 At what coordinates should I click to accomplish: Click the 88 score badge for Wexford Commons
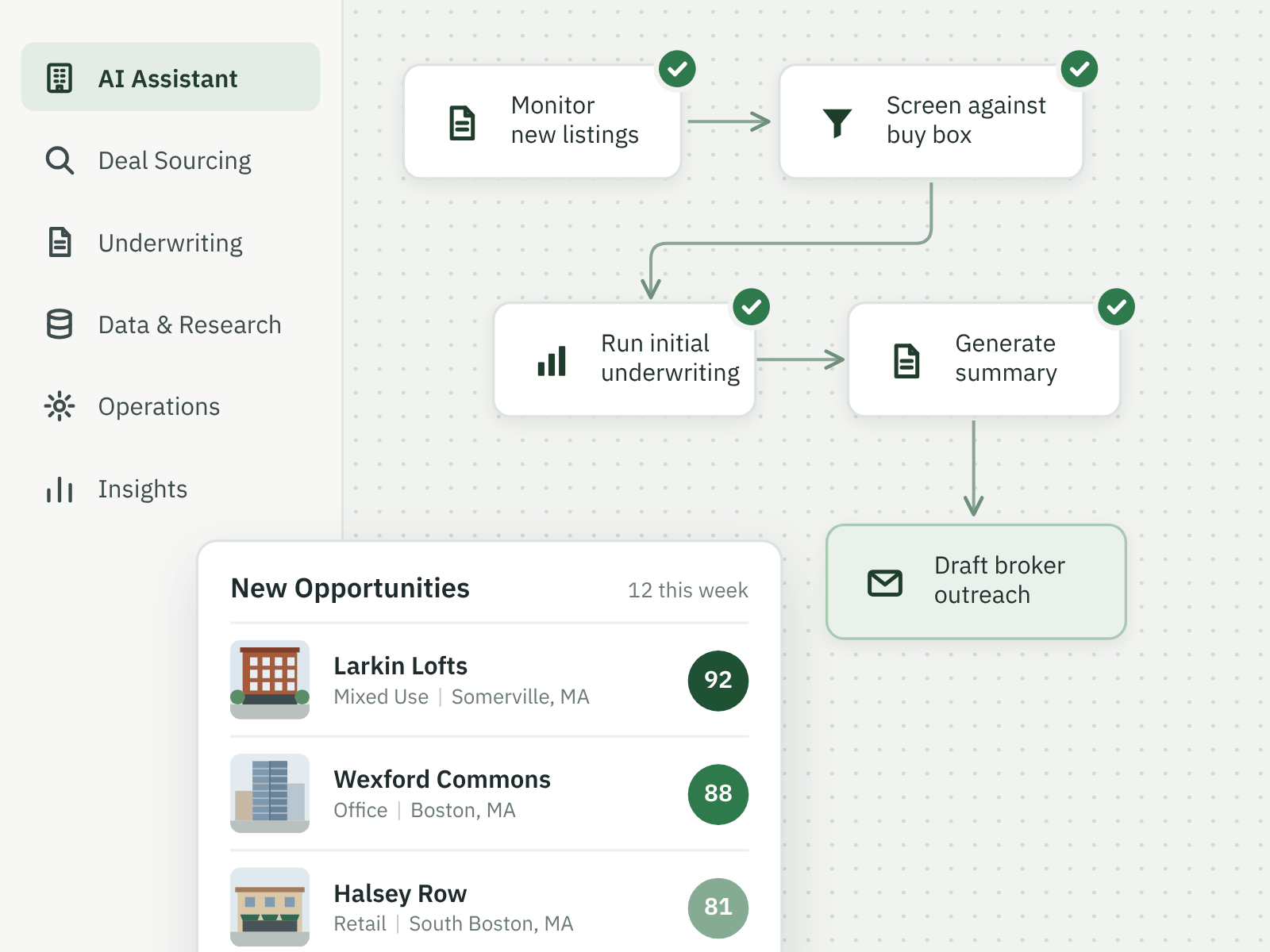click(x=718, y=794)
